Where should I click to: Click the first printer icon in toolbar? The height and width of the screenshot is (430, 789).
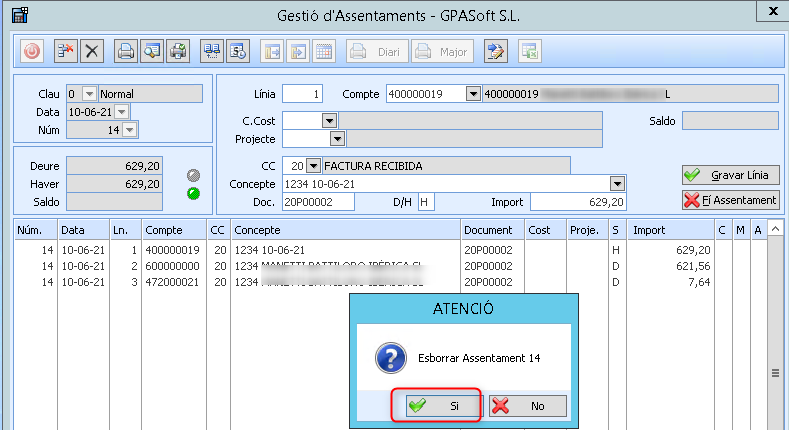pos(126,50)
